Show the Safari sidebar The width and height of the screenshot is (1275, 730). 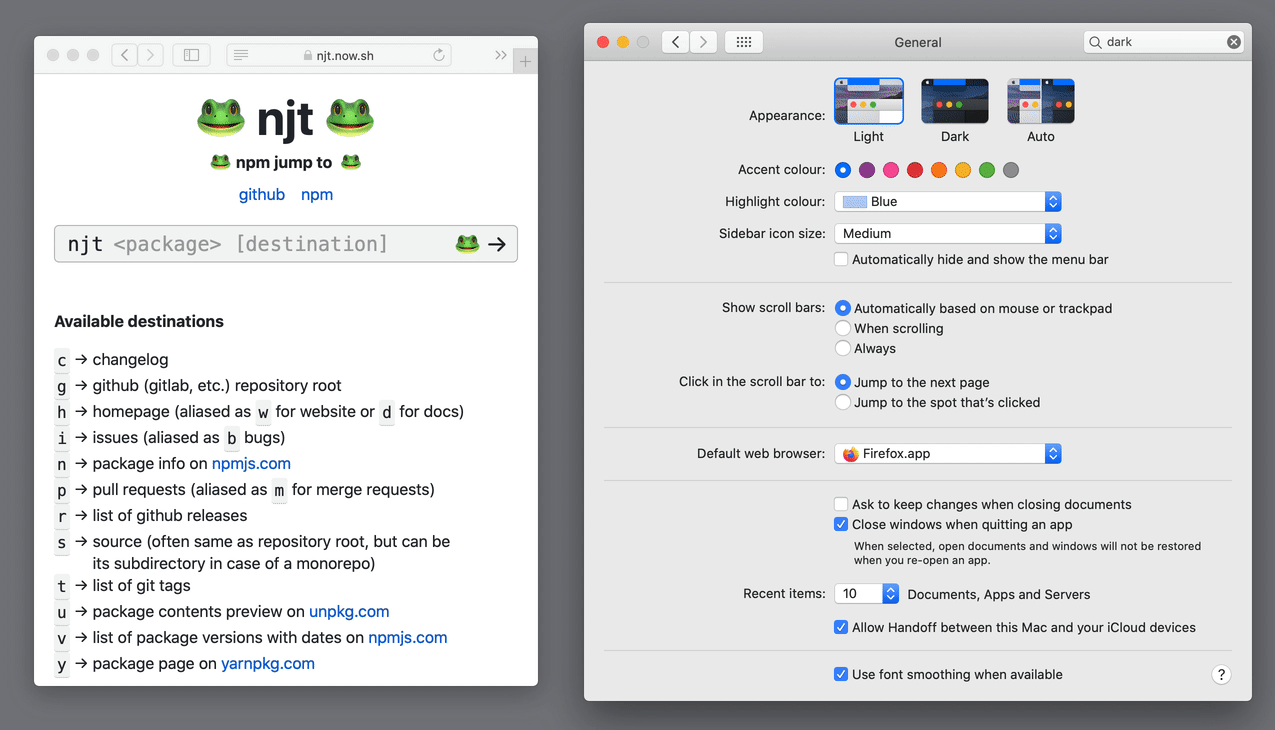click(191, 55)
